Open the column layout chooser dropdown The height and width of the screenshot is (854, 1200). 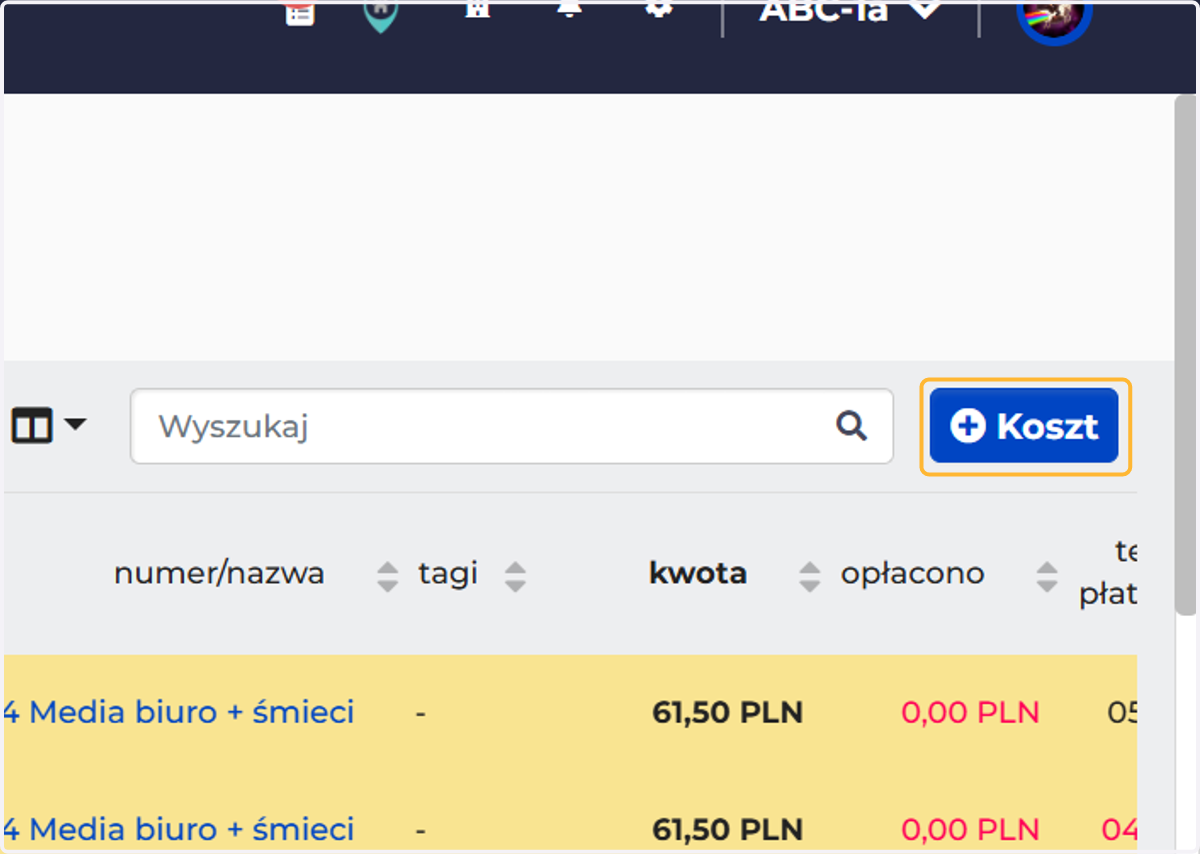tap(48, 426)
